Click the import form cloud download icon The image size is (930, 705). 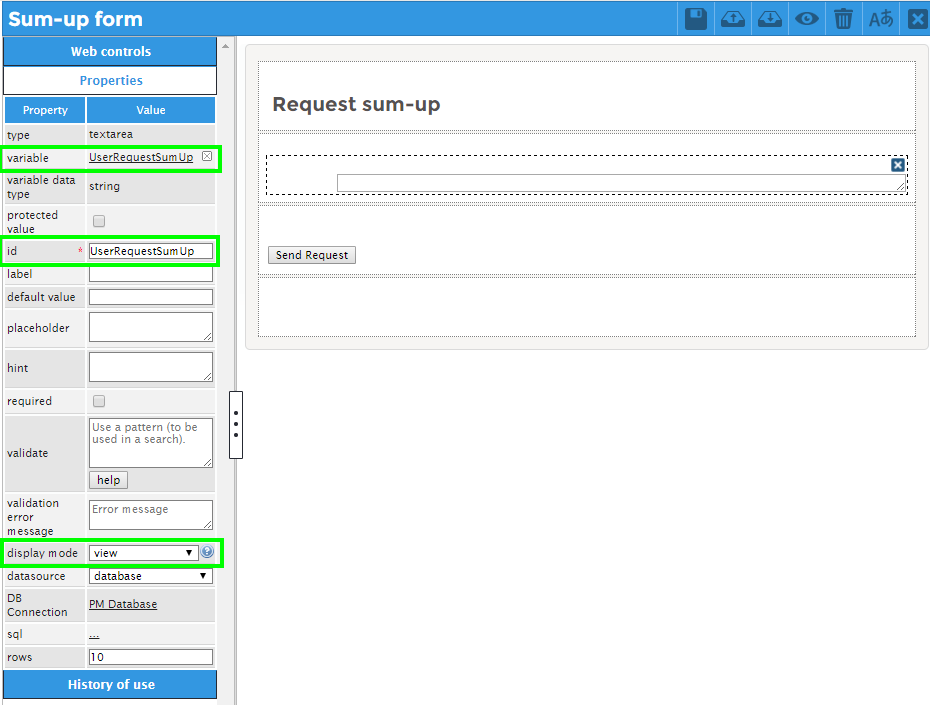click(x=769, y=18)
